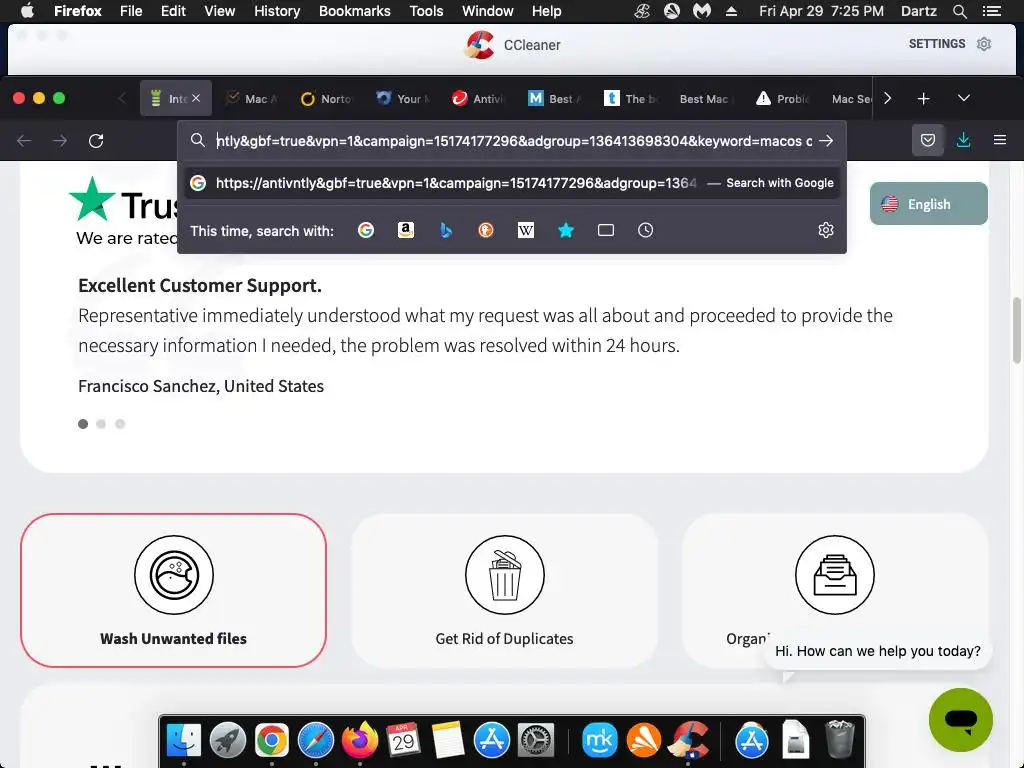
Task: Open Spotlight search in menu bar
Action: (x=959, y=11)
